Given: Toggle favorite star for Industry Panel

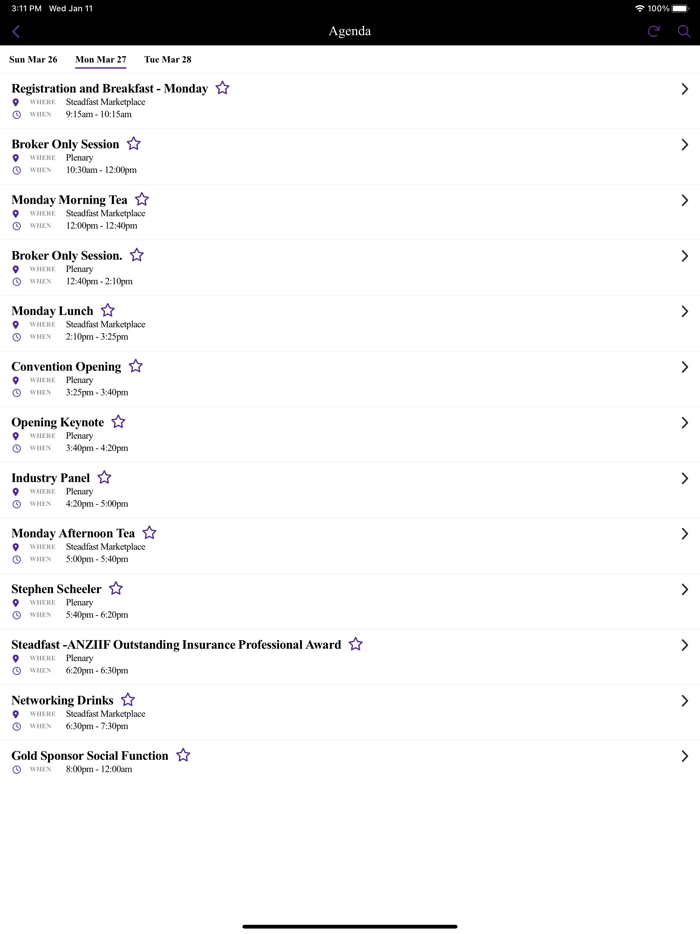Looking at the screenshot, I should pos(104,478).
